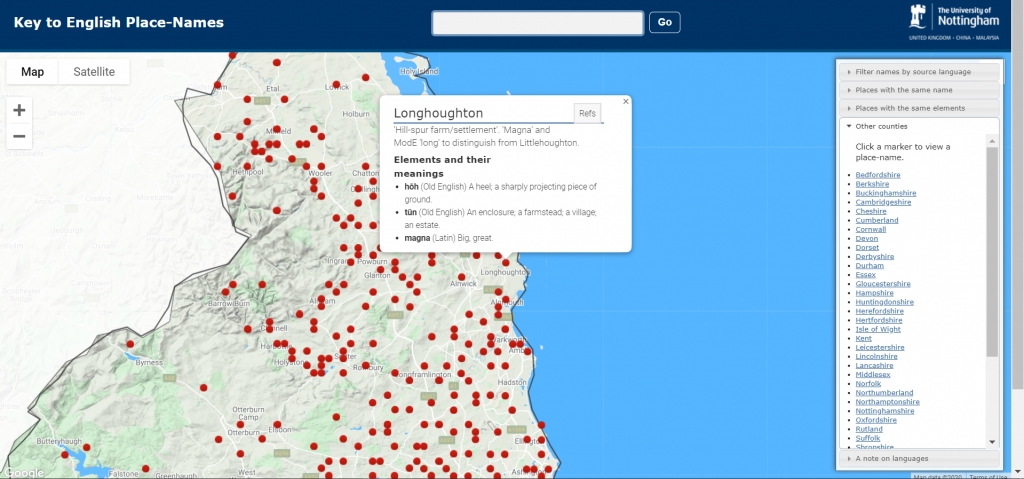Open the Lincolnshire county link
The height and width of the screenshot is (479, 1024).
(876, 357)
